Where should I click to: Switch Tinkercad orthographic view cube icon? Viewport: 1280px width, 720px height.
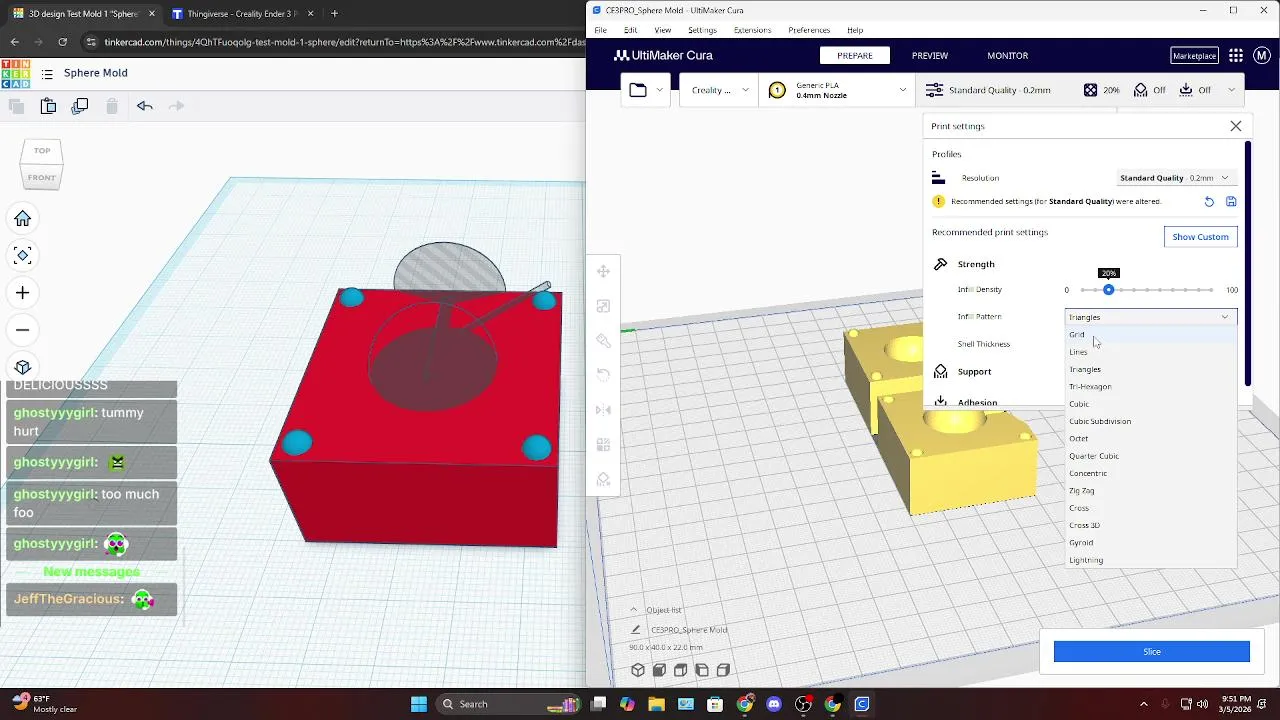click(x=23, y=367)
